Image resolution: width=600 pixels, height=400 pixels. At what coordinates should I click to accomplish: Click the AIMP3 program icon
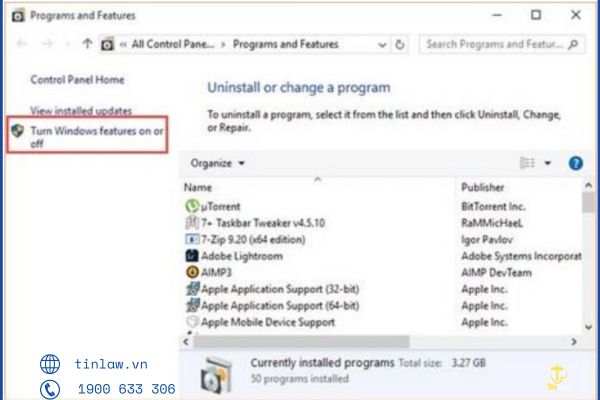[192, 272]
